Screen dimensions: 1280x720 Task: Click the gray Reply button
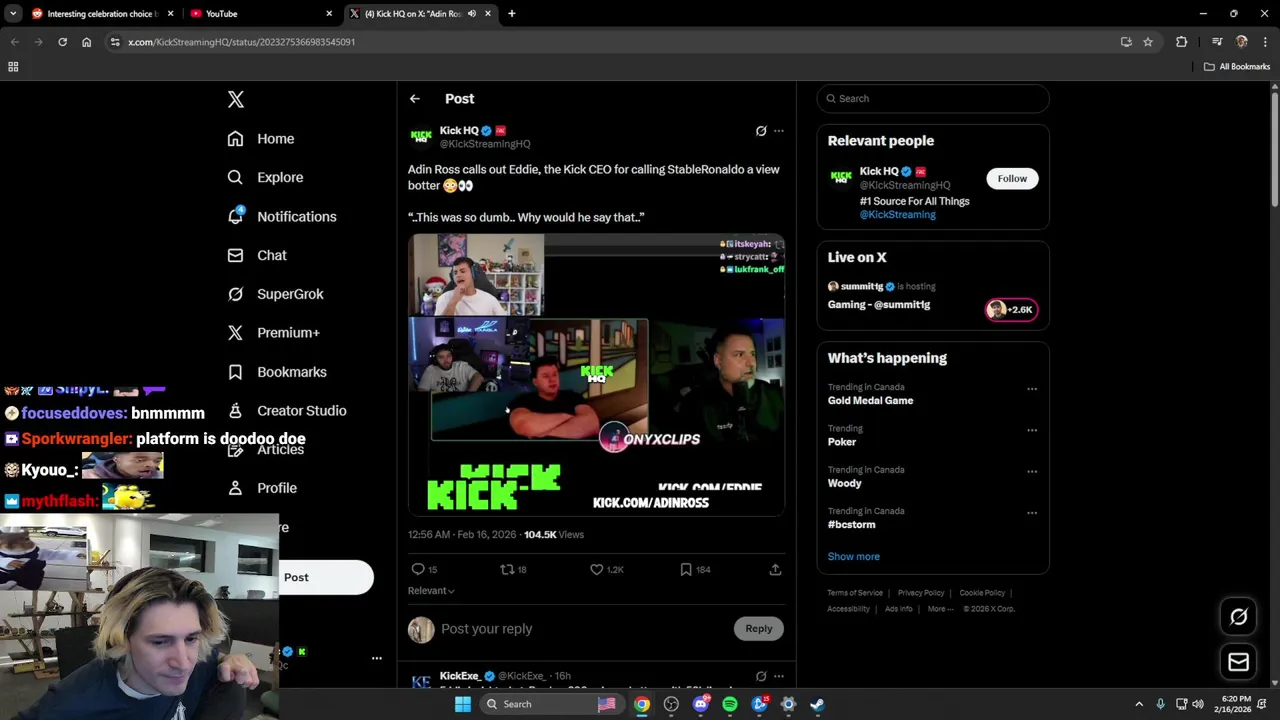pyautogui.click(x=758, y=629)
